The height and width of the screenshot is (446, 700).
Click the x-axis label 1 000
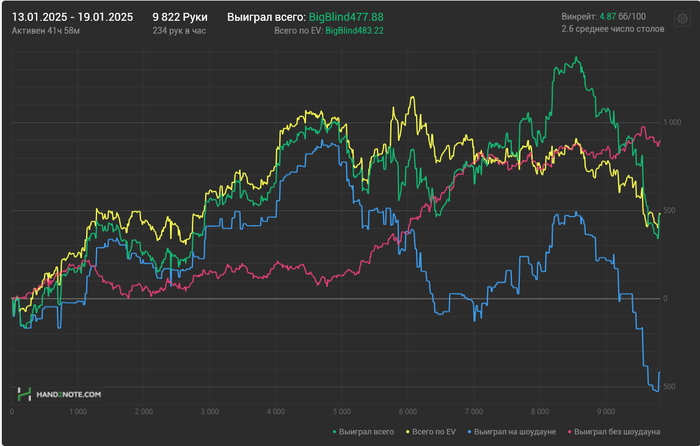(x=78, y=412)
